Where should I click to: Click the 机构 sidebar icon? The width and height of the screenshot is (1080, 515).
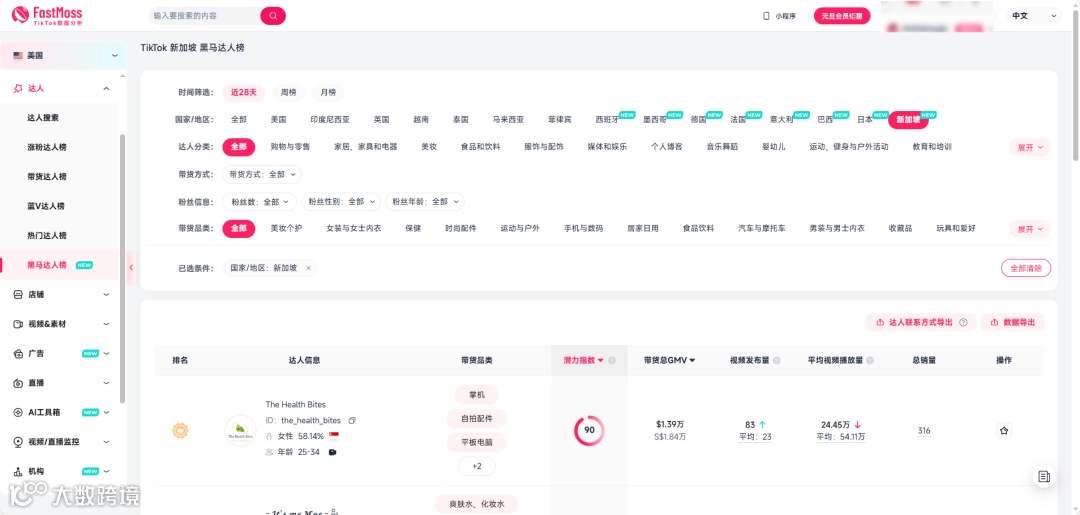[x=19, y=472]
